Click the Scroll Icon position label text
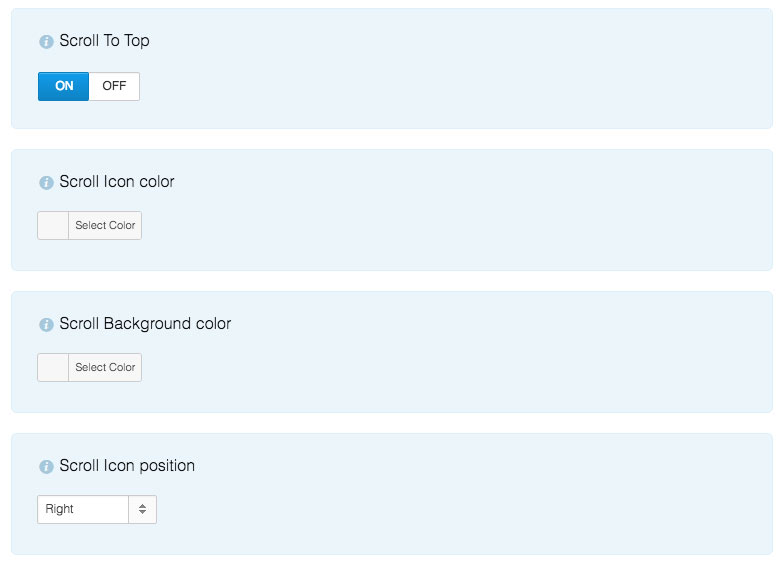784x568 pixels. click(x=127, y=466)
